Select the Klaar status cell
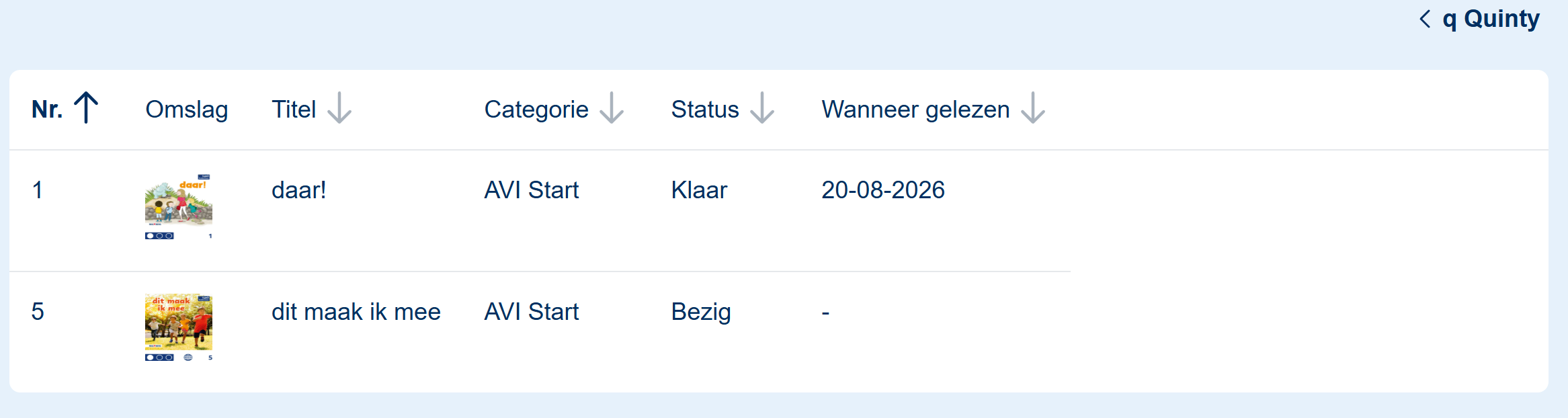Image resolution: width=1568 pixels, height=418 pixels. pos(699,190)
